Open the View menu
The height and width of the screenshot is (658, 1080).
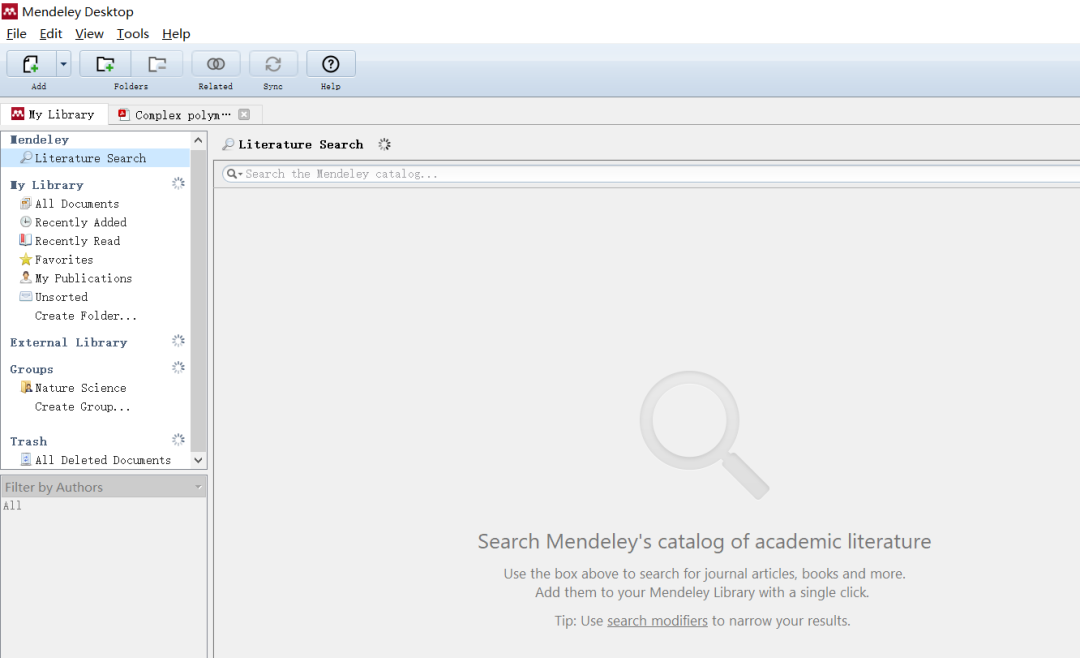coord(89,34)
